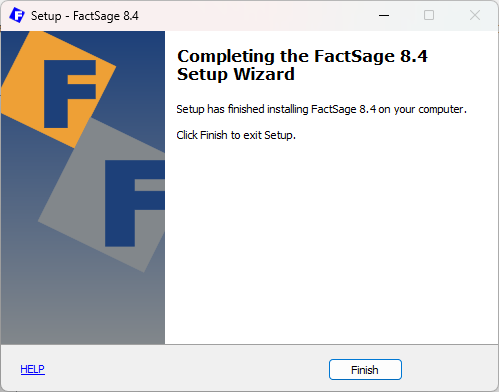Click the 'Setup Wizard' heading line
This screenshot has width=499, height=392.
click(236, 74)
